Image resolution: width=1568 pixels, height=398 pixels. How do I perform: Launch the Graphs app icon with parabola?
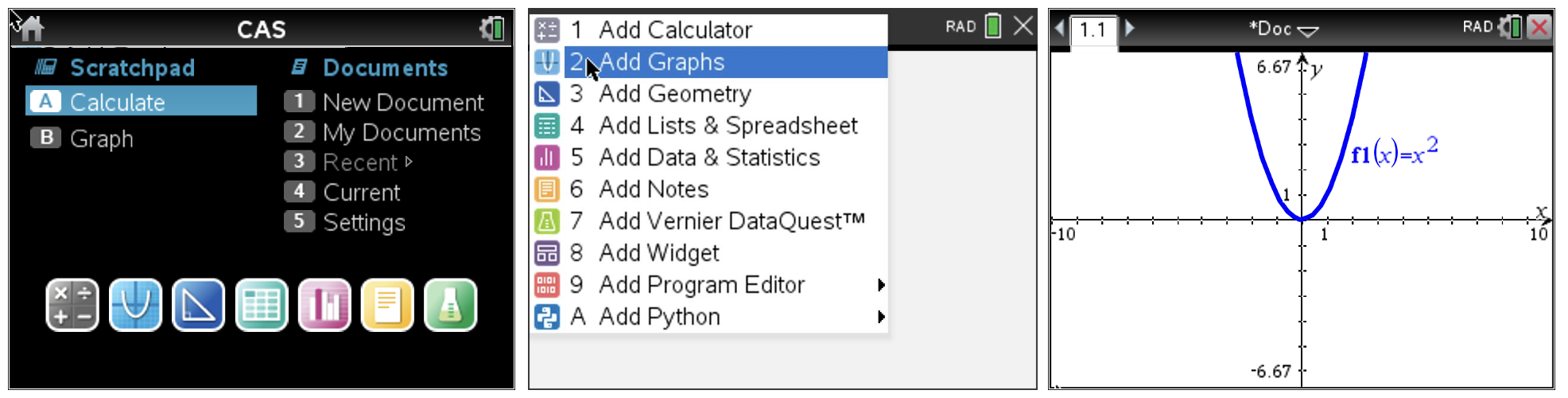pyautogui.click(x=135, y=305)
